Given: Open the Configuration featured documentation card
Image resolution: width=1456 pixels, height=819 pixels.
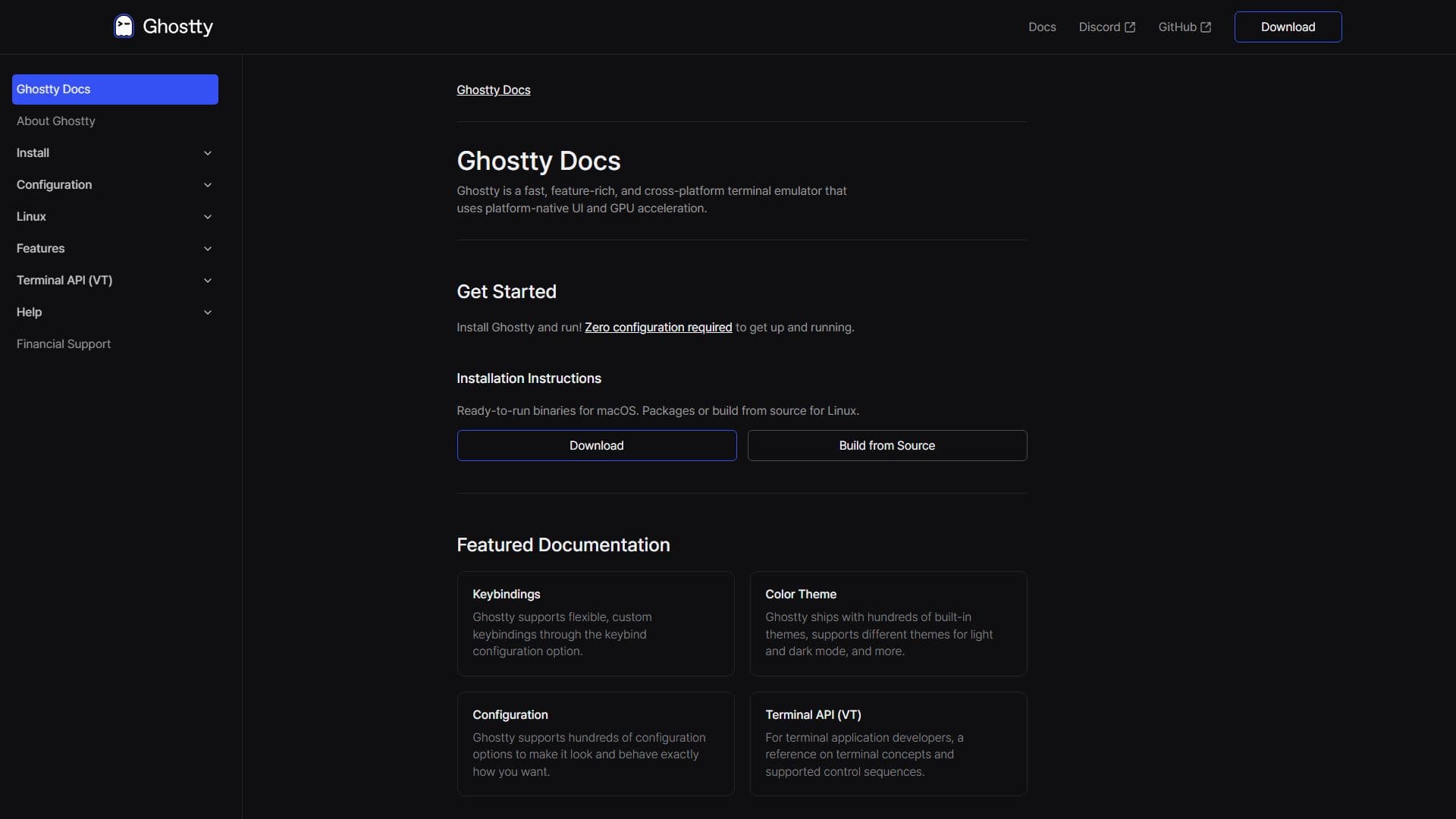Looking at the screenshot, I should 595,744.
